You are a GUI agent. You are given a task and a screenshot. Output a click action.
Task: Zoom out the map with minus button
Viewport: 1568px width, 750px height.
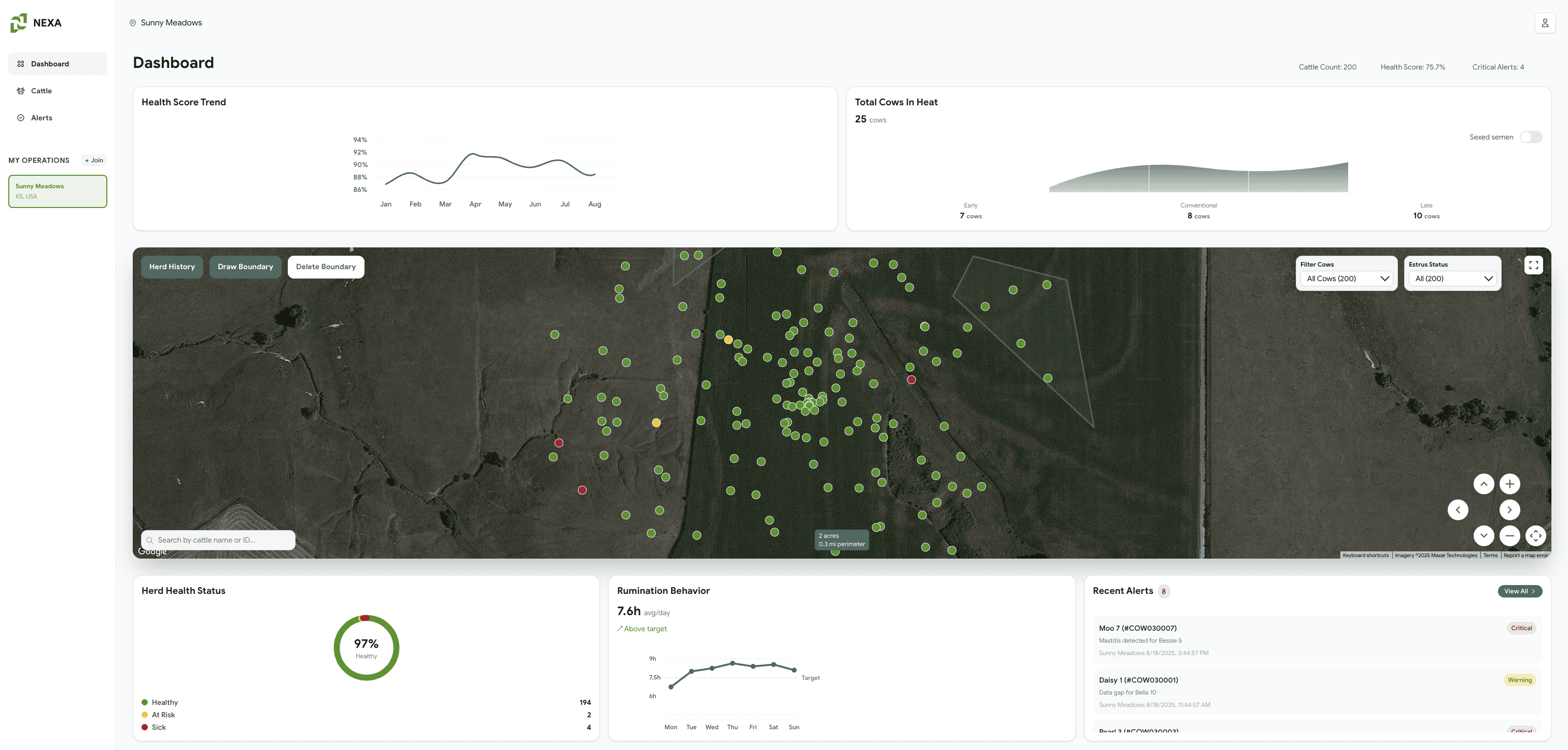(x=1509, y=536)
